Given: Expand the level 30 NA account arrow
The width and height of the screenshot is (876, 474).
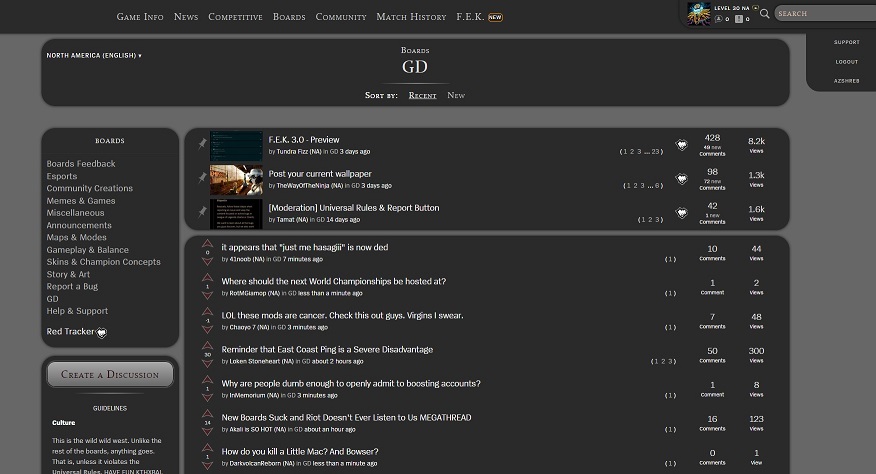Looking at the screenshot, I should 755,8.
